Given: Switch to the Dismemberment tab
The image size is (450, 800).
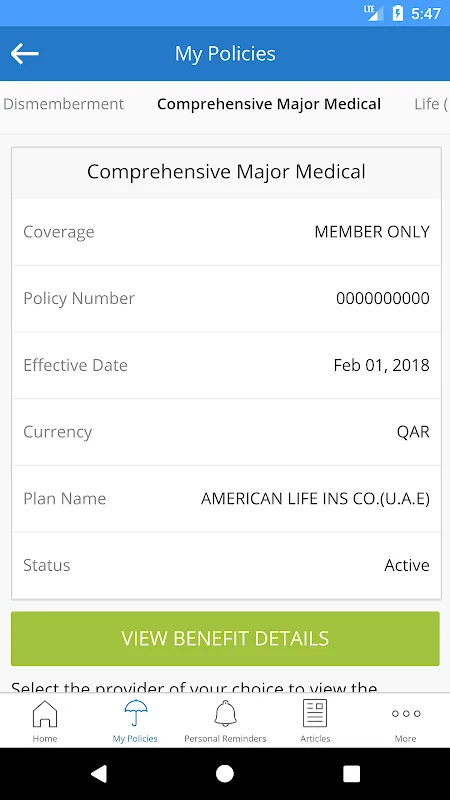Looking at the screenshot, I should [x=63, y=104].
